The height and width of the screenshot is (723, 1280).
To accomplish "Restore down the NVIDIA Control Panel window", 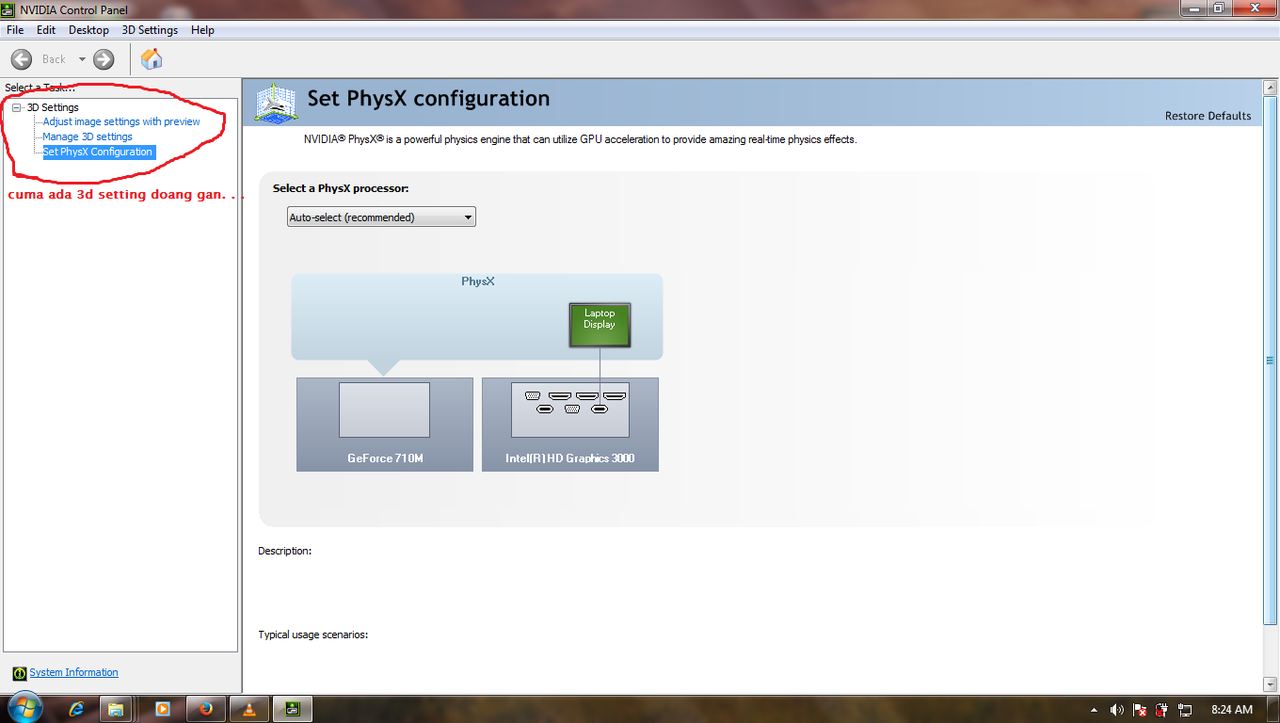I will pyautogui.click(x=1219, y=8).
